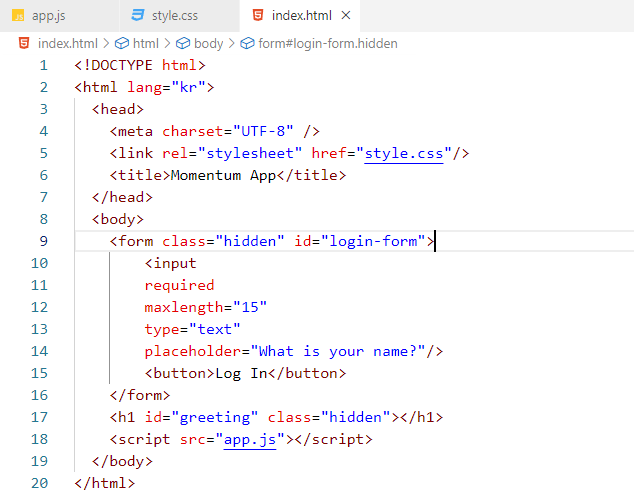Click the "UTF-8" charset value
Screen dimensions: 634x499
click(x=263, y=131)
